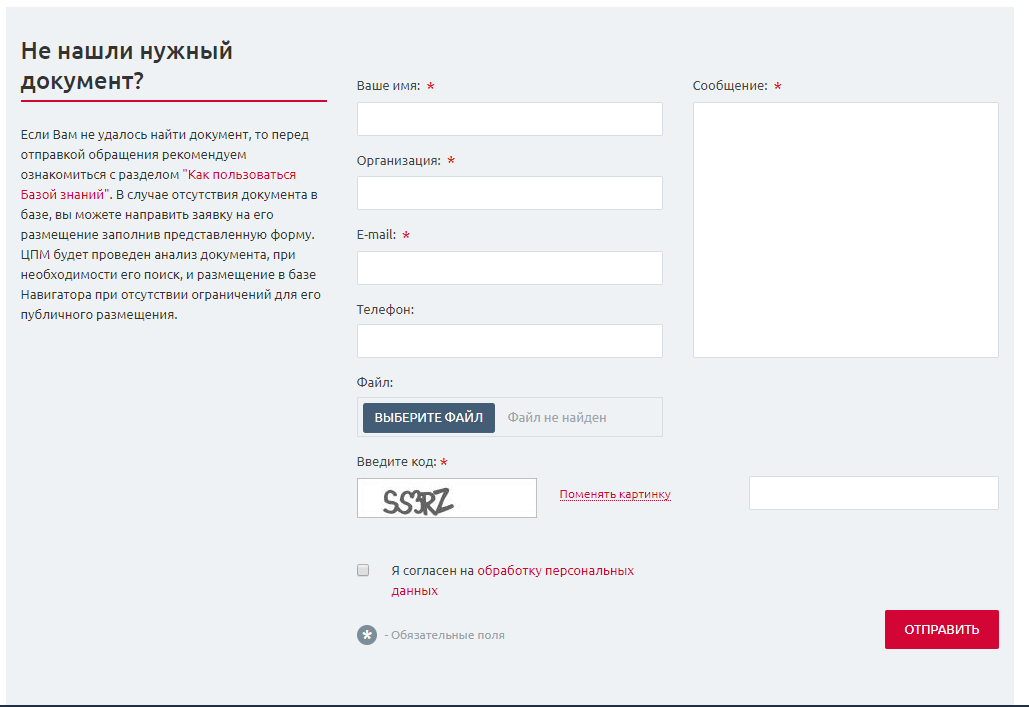This screenshot has height=707, width=1029.
Task: Open the "обработку персональных данных" link
Action: 555,571
